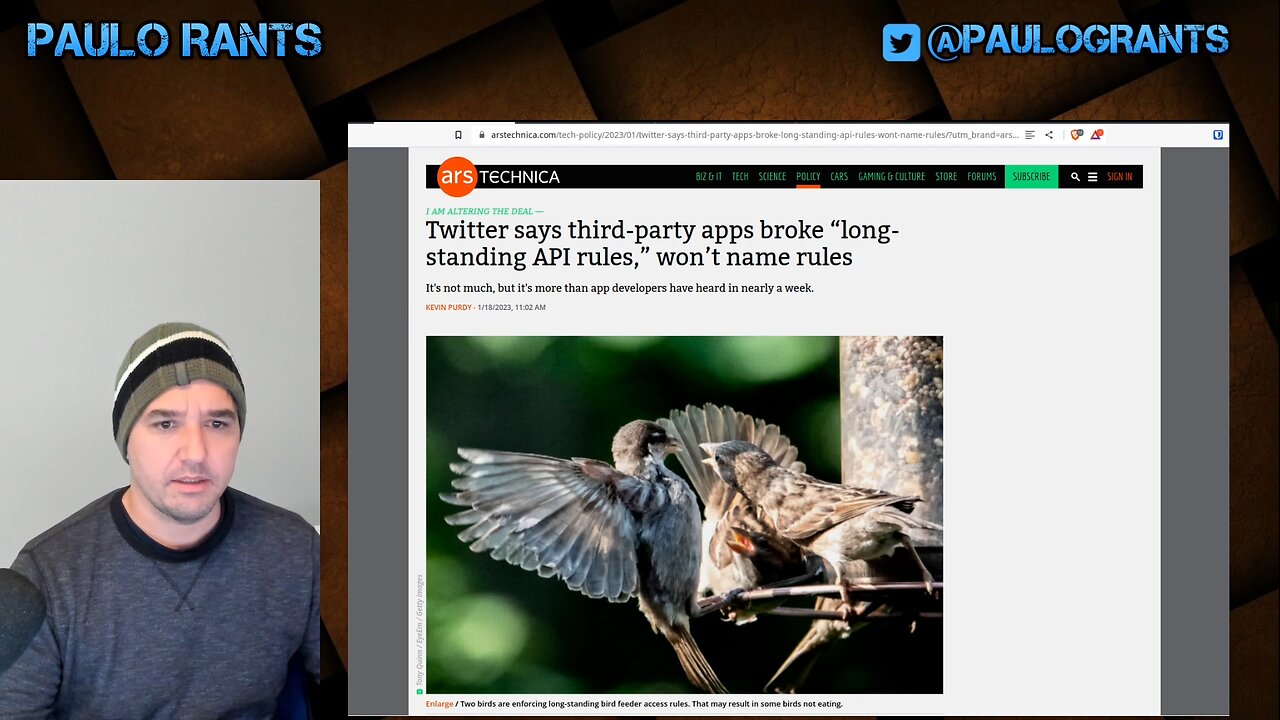Open the POLICY section
The image size is (1280, 720).
coord(808,177)
